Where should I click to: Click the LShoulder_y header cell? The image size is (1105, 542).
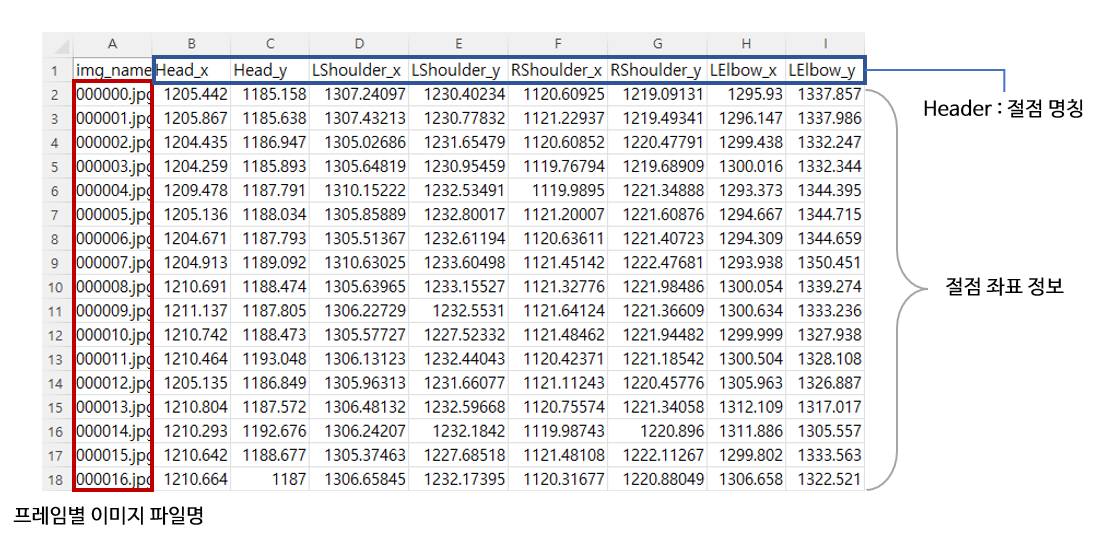click(458, 71)
